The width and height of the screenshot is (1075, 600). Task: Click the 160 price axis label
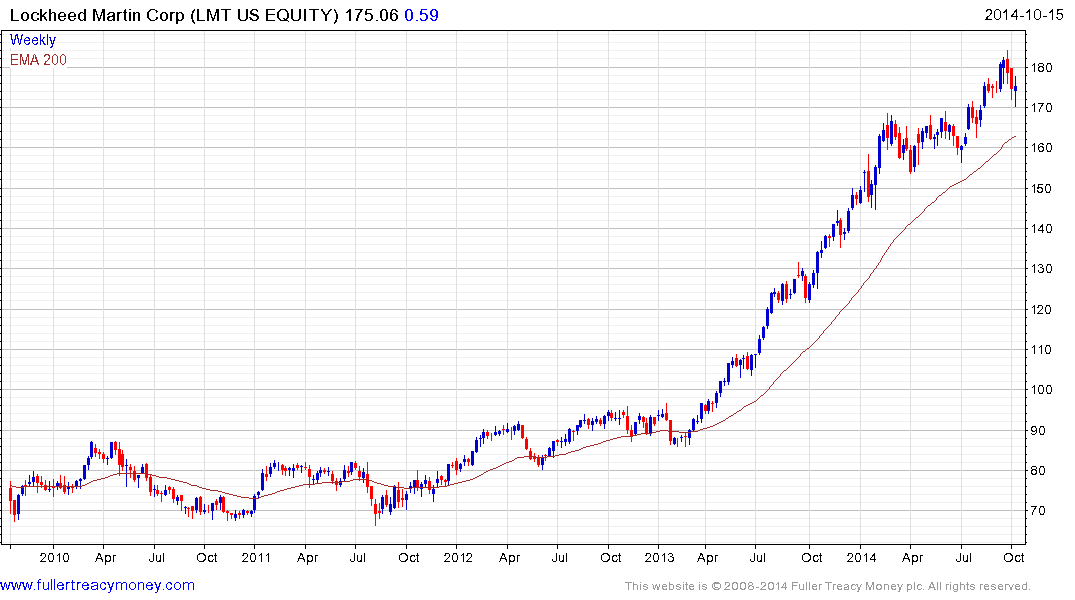[x=1041, y=148]
